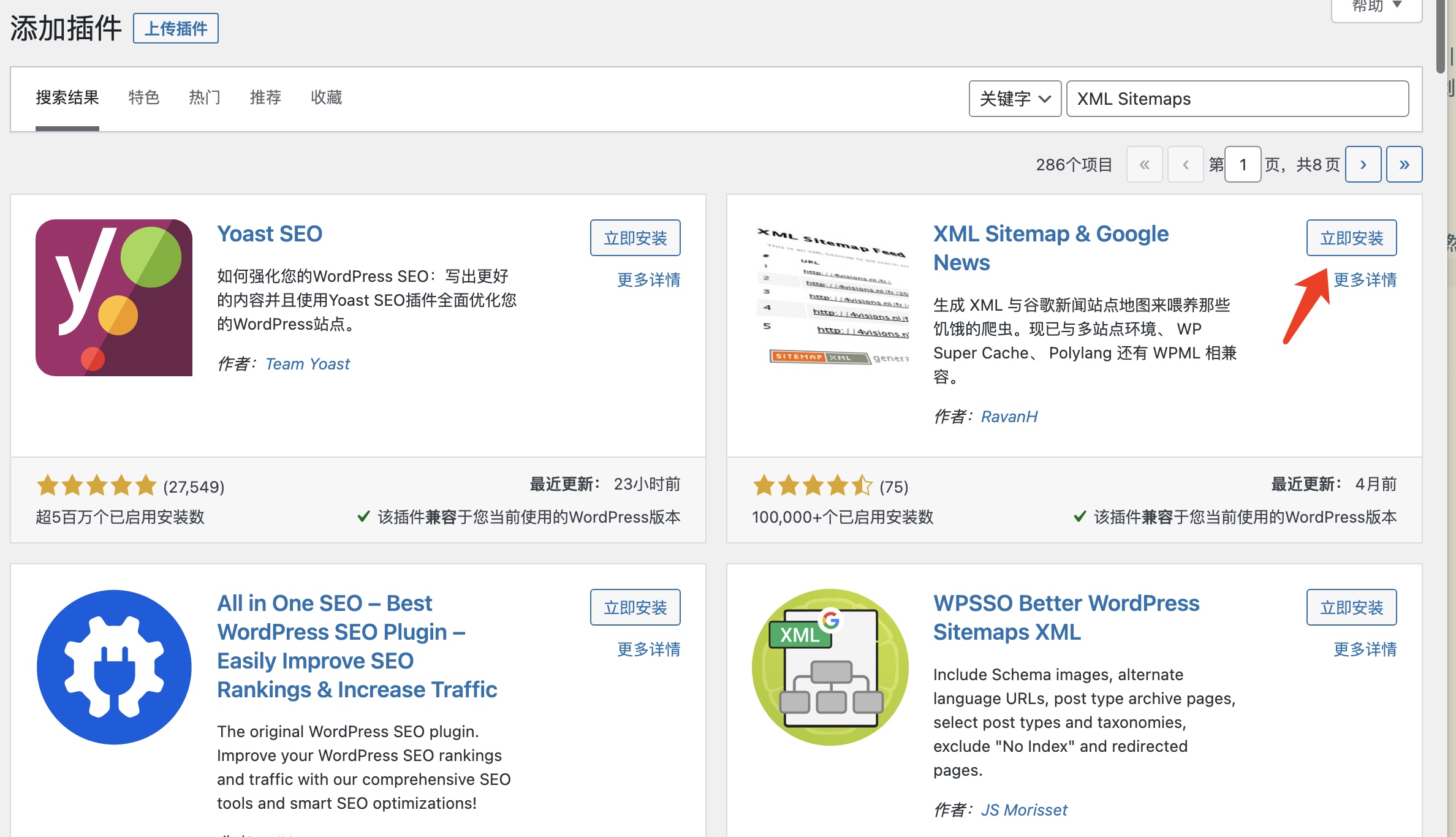Click the All in One SEO gear icon

114,667
